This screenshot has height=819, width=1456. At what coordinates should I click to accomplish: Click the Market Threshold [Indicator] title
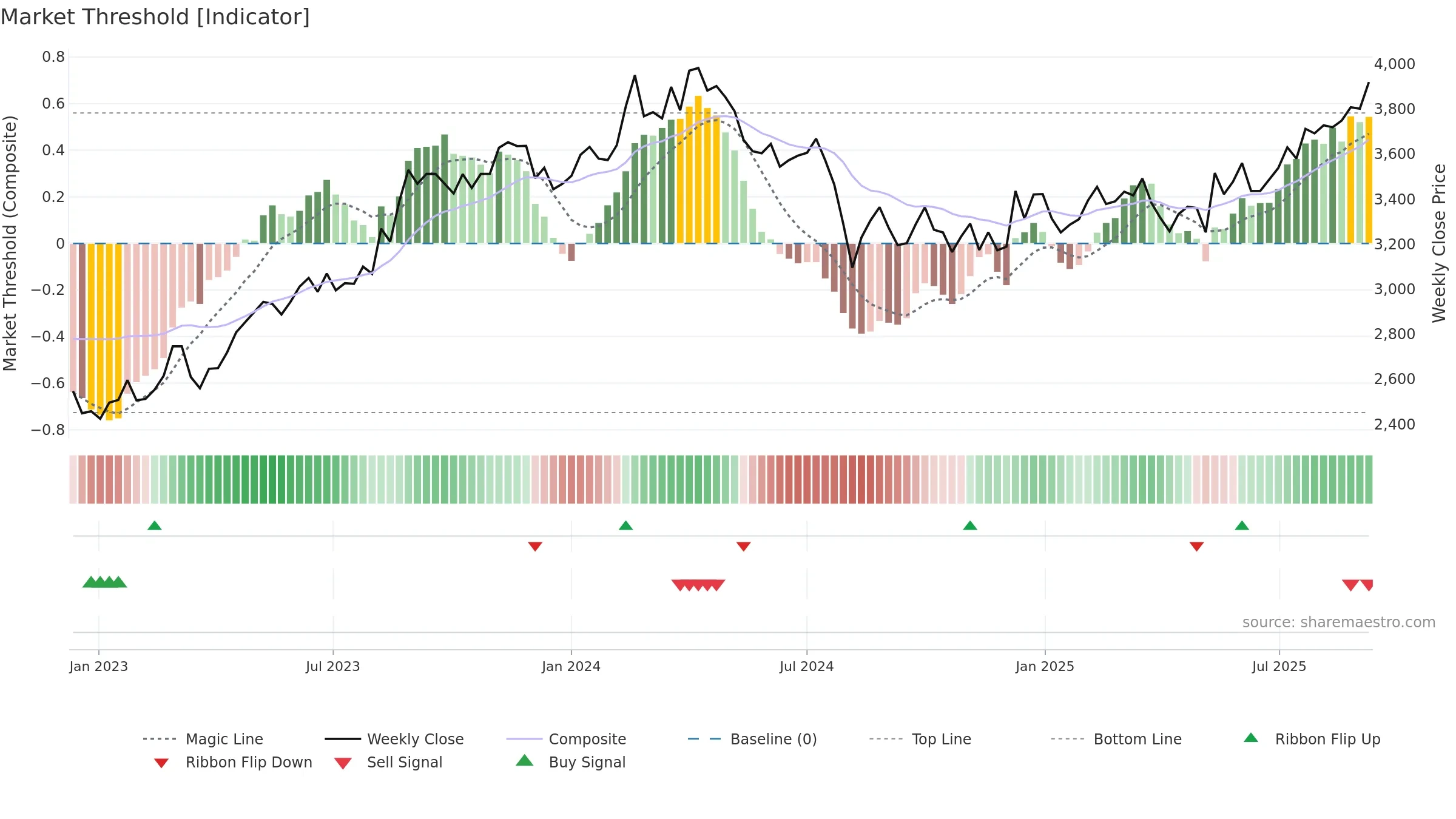click(155, 17)
